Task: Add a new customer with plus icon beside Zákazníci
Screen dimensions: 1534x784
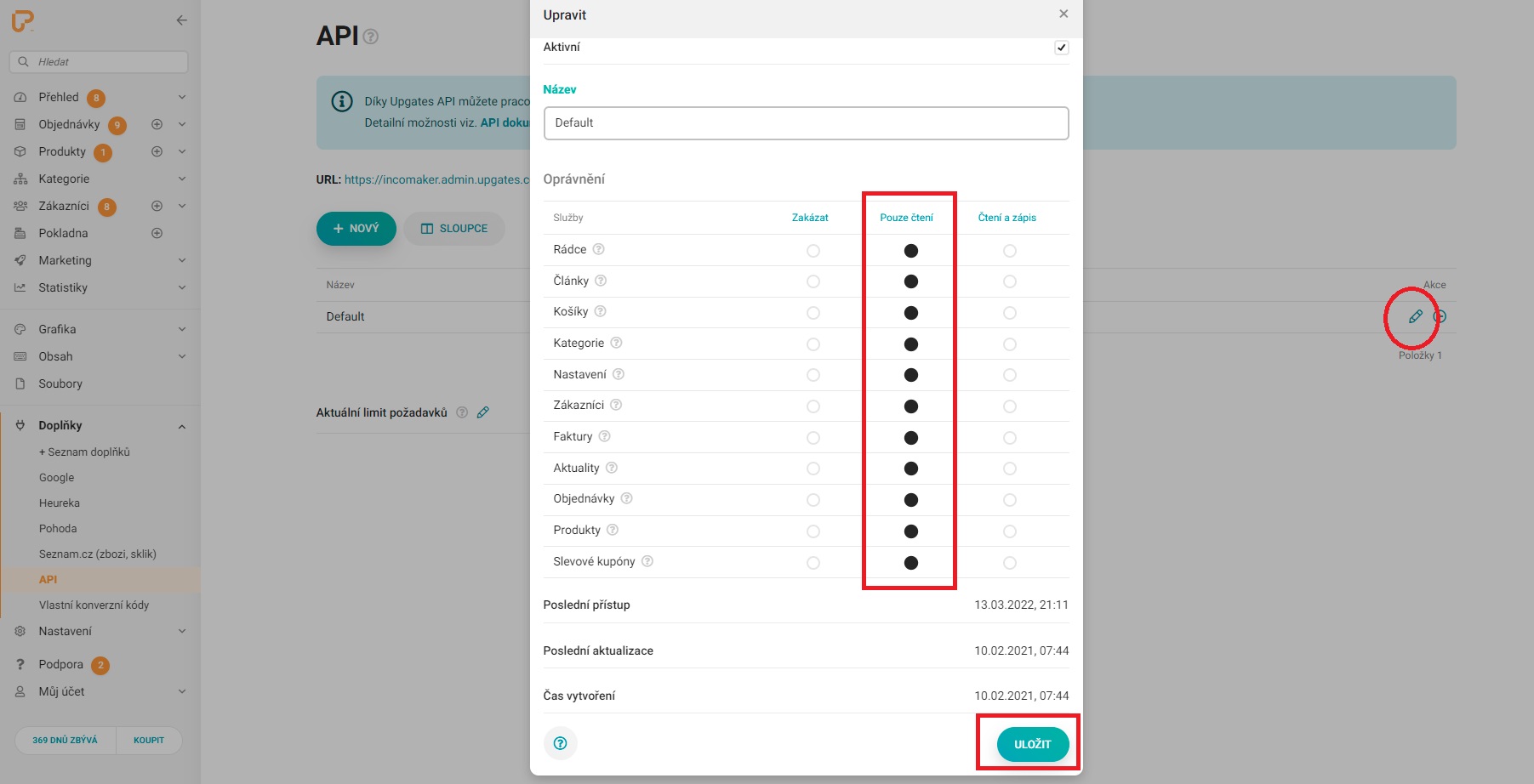Action: [157, 206]
